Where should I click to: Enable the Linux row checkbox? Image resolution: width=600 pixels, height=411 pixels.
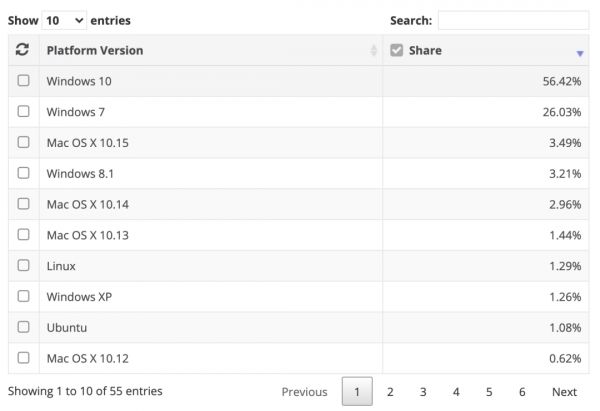[x=23, y=266]
